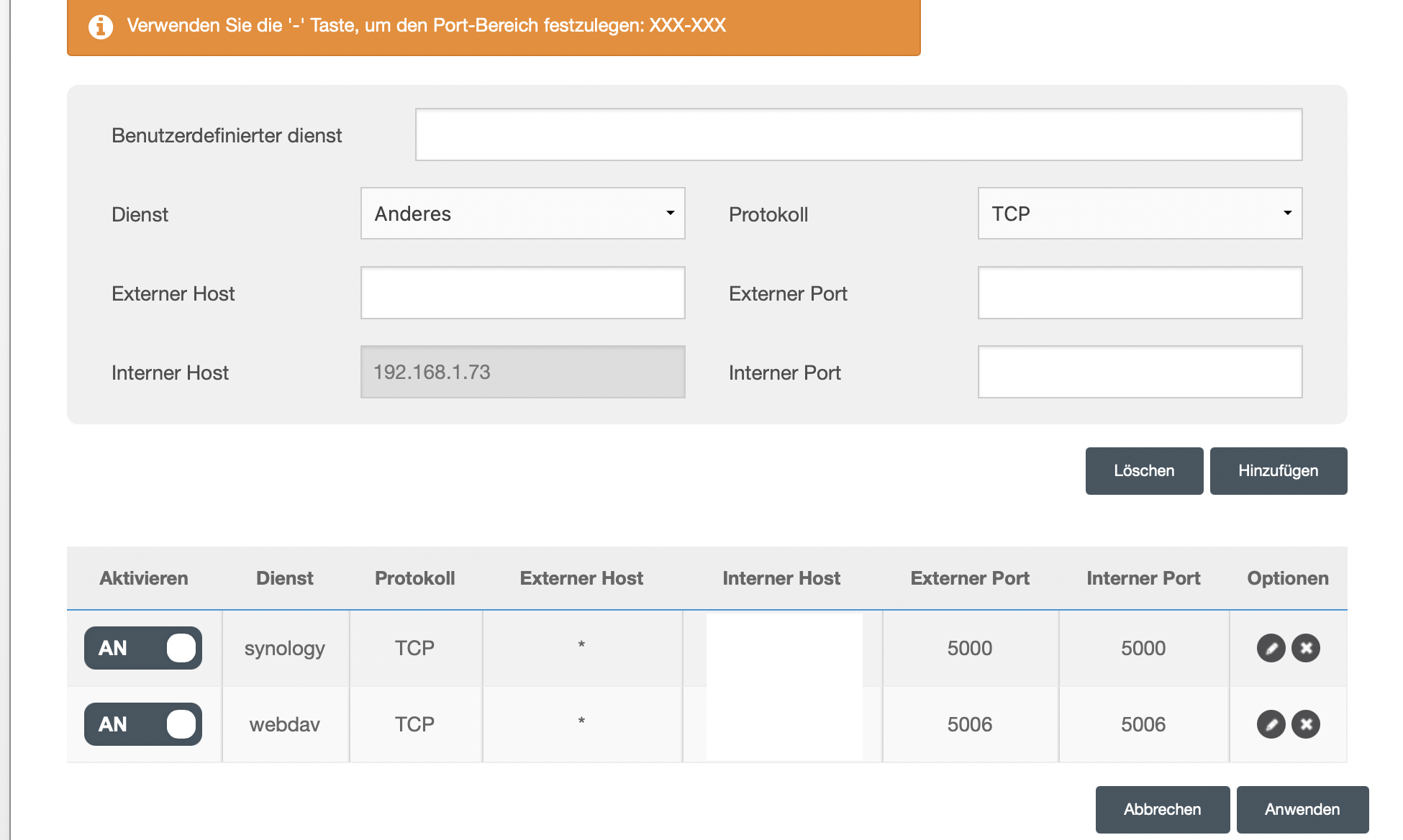Click into the Externer Port field
The image size is (1403, 840).
click(1140, 293)
